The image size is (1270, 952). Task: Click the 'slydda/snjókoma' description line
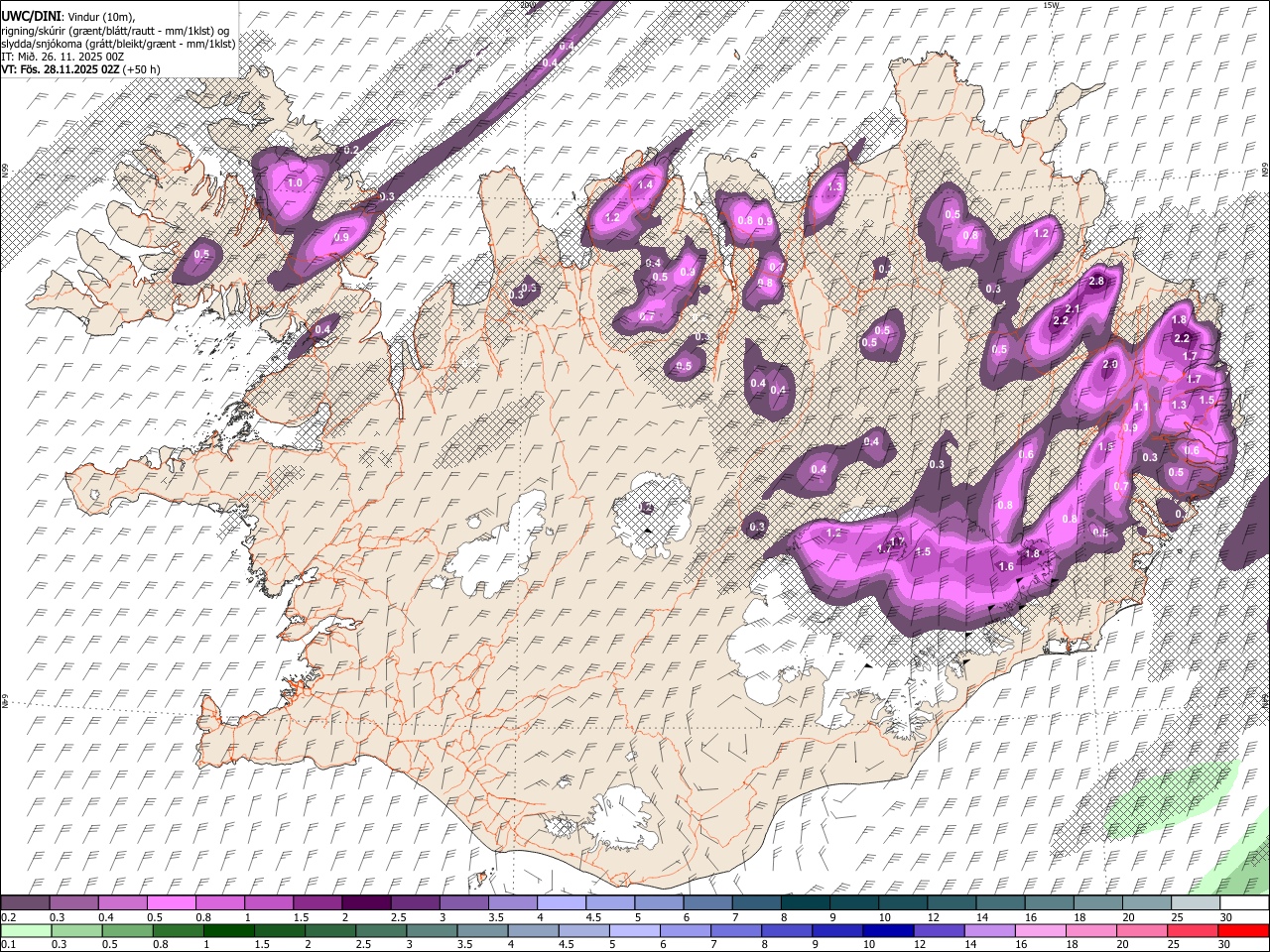[117, 44]
